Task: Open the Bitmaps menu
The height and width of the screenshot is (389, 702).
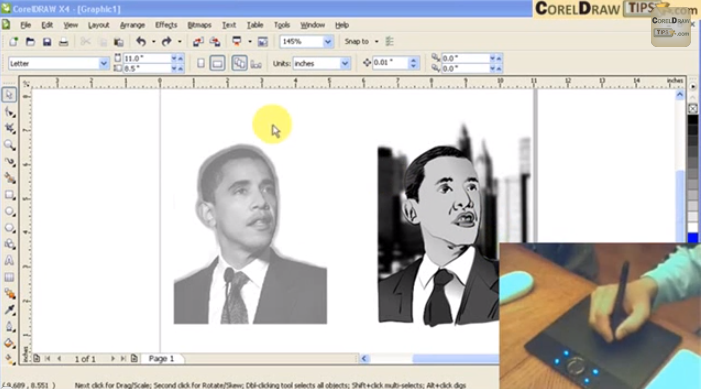Action: (199, 25)
